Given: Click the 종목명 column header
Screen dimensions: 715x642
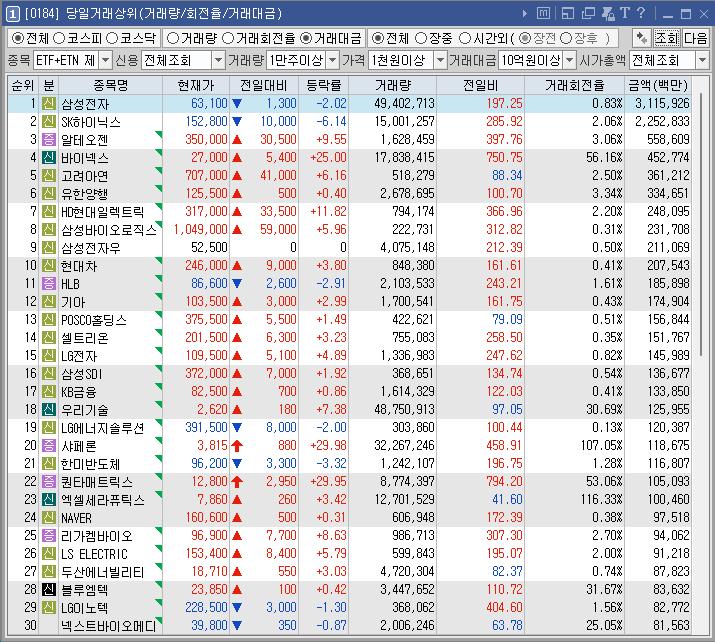Looking at the screenshot, I should click(110, 85).
